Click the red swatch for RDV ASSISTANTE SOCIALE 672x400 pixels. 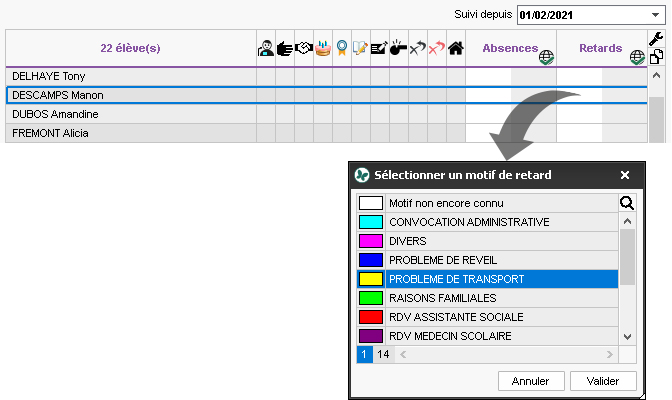point(371,317)
